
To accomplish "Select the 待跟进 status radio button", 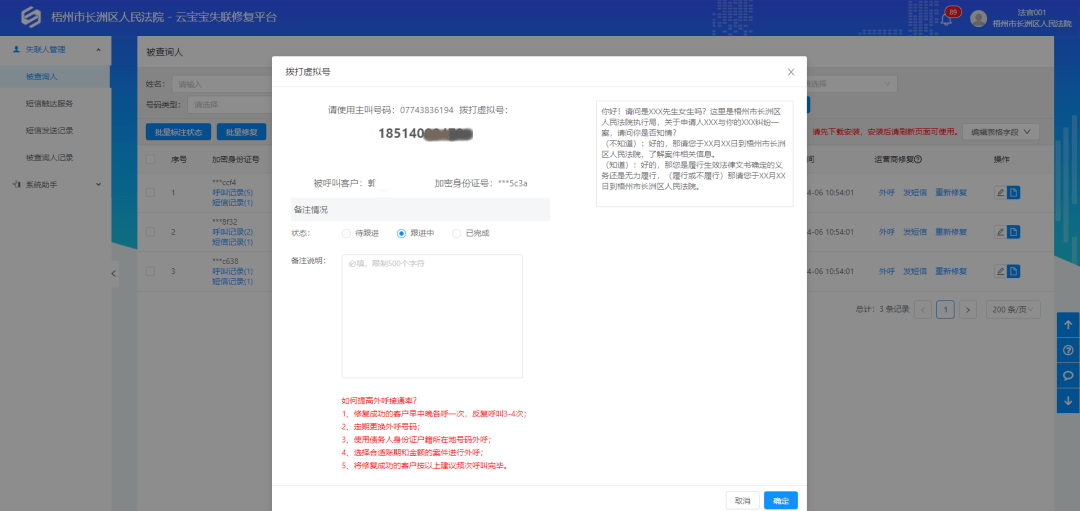I will (x=347, y=233).
